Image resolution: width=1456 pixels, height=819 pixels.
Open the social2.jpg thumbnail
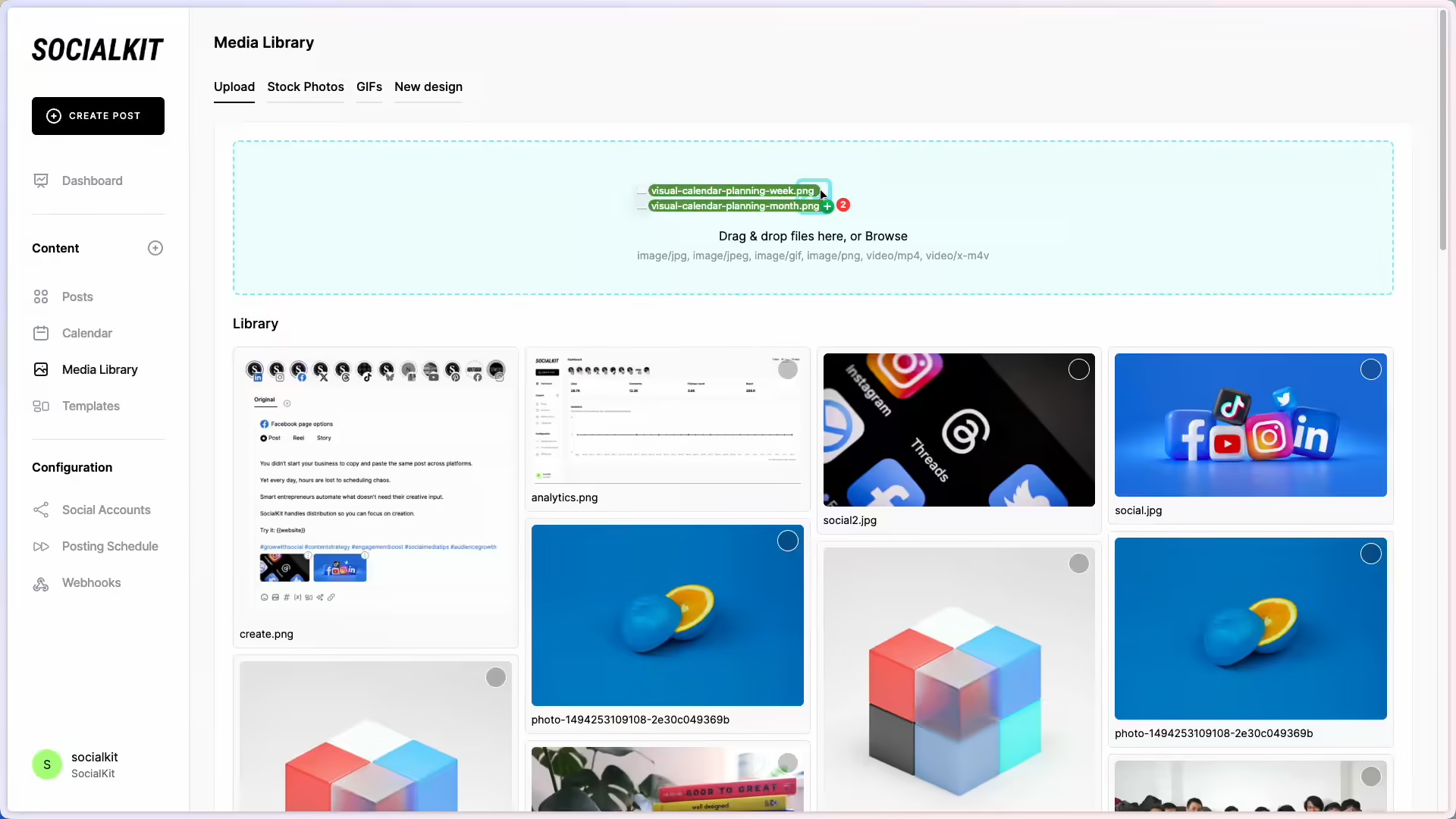(959, 430)
